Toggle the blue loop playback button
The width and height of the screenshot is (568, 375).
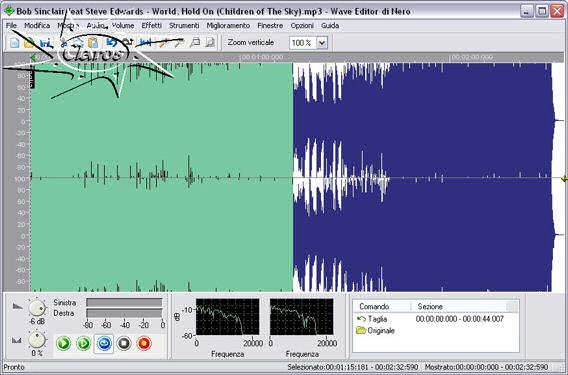point(104,343)
